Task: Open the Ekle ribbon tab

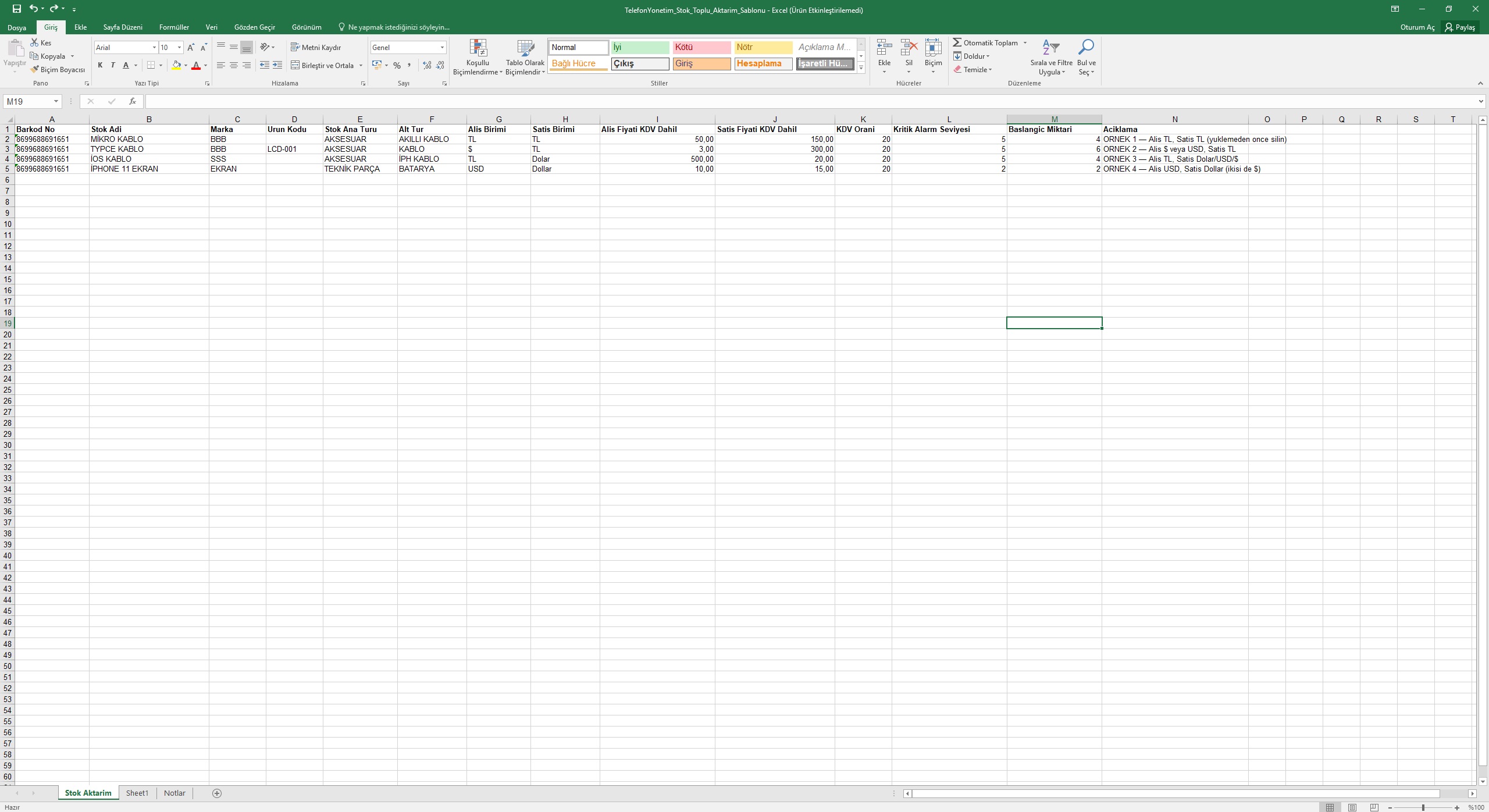Action: (80, 27)
